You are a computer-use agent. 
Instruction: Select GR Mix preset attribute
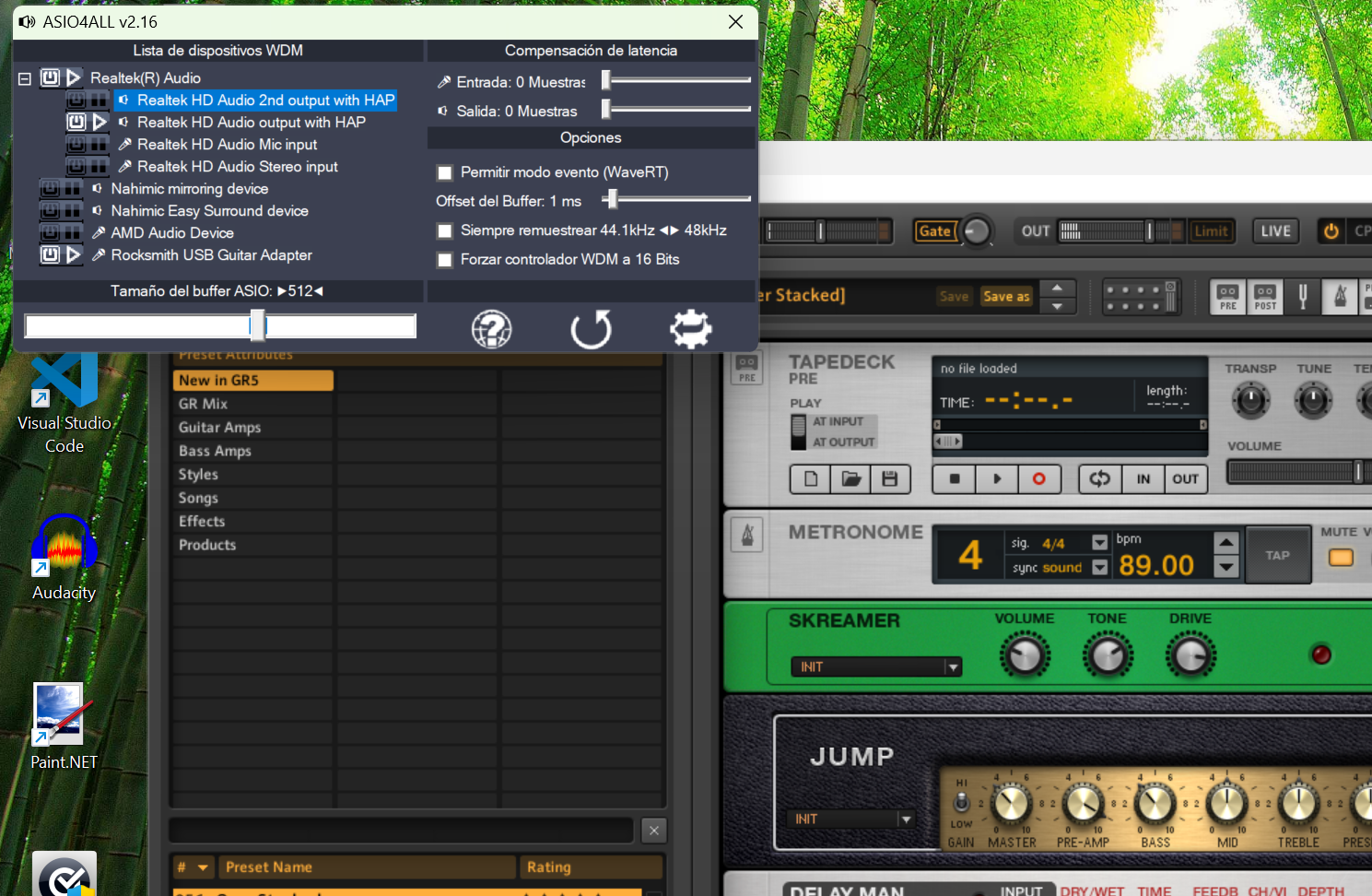[x=253, y=404]
